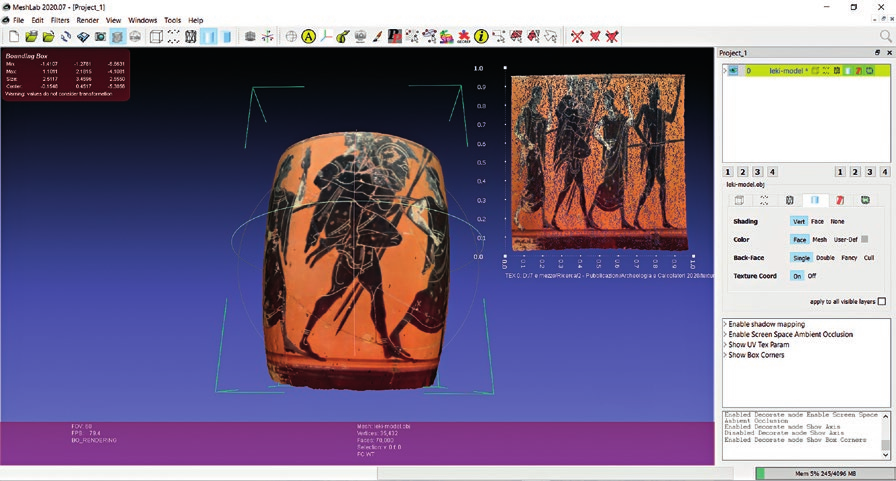Screen dimensions: 896x481
Task: Open the wireframe render tab
Action: click(x=789, y=200)
